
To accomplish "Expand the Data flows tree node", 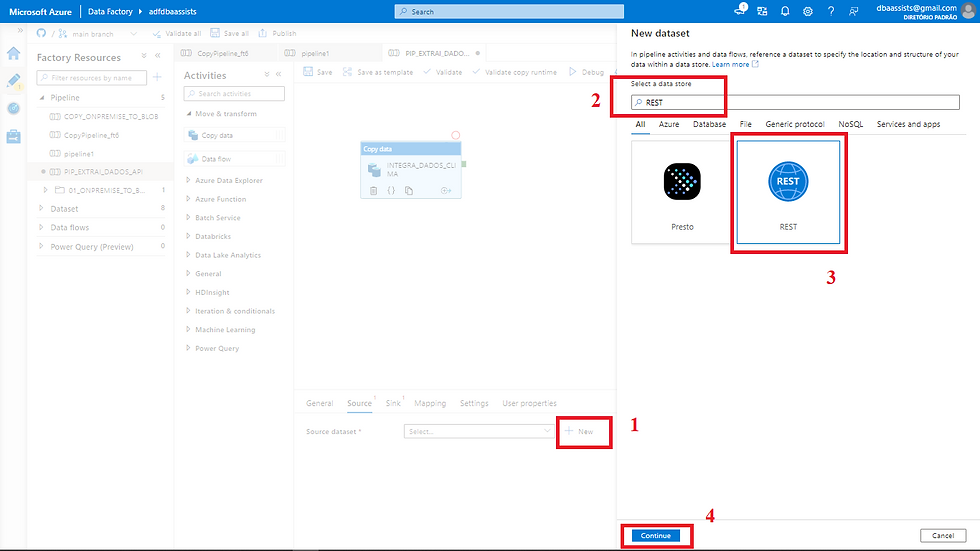I will pos(41,227).
